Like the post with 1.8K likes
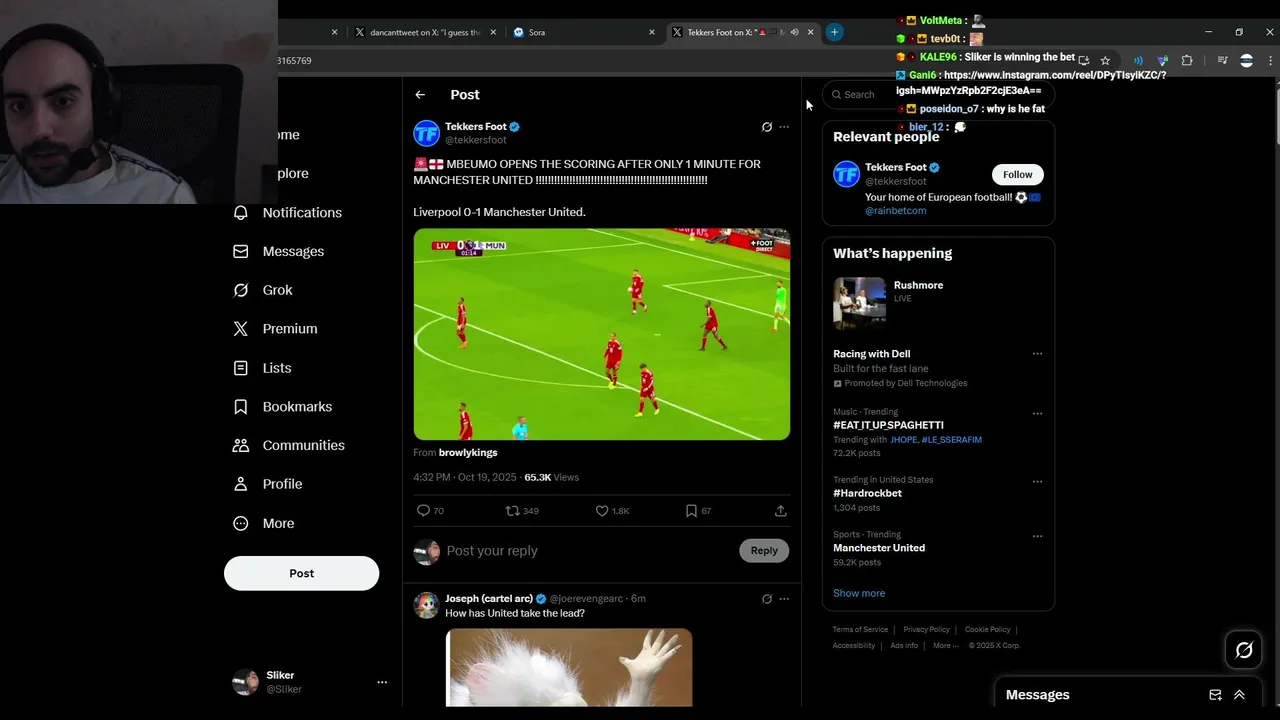This screenshot has height=720, width=1280. tap(612, 511)
